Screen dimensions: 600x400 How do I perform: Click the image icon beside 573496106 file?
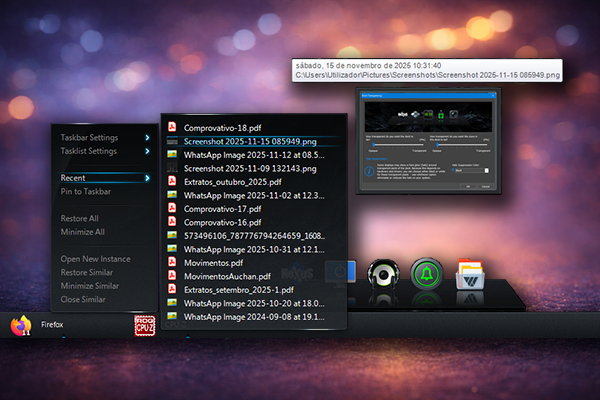(172, 235)
